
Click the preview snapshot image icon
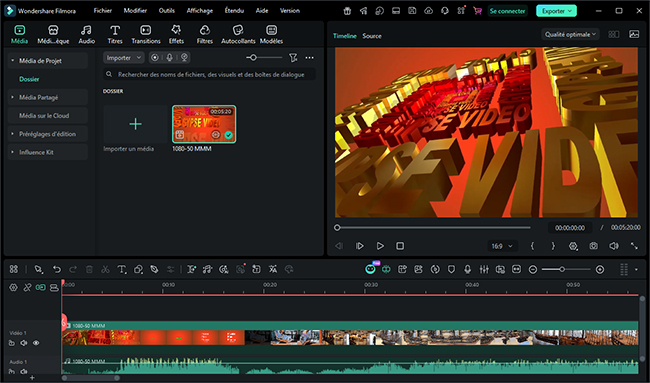pyautogui.click(x=634, y=34)
